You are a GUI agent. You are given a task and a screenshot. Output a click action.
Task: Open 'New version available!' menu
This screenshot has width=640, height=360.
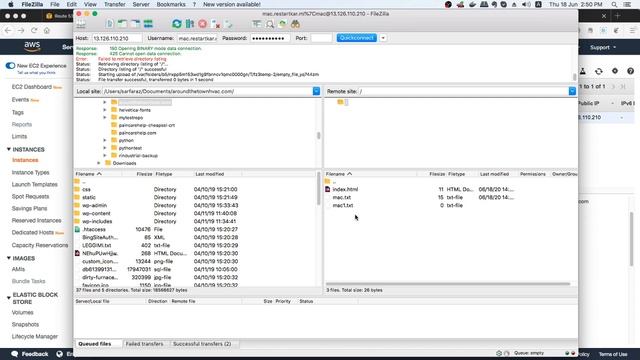coord(232,4)
